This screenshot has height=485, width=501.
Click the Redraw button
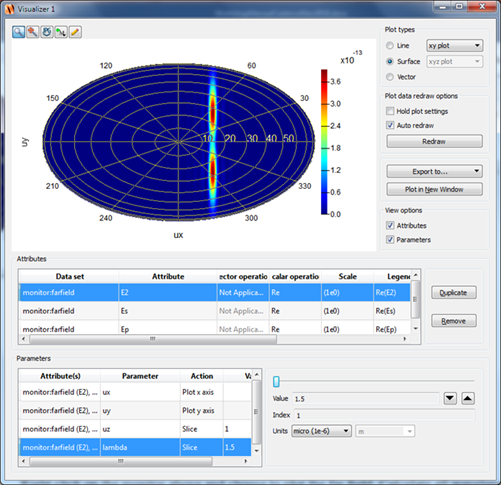tap(434, 141)
